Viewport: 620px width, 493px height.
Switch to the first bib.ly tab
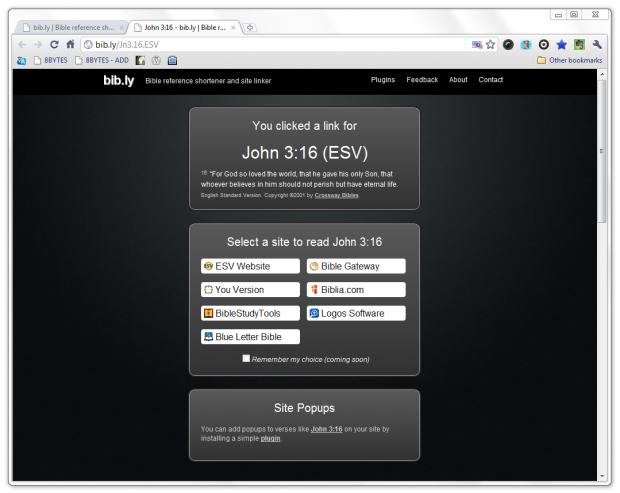point(71,28)
